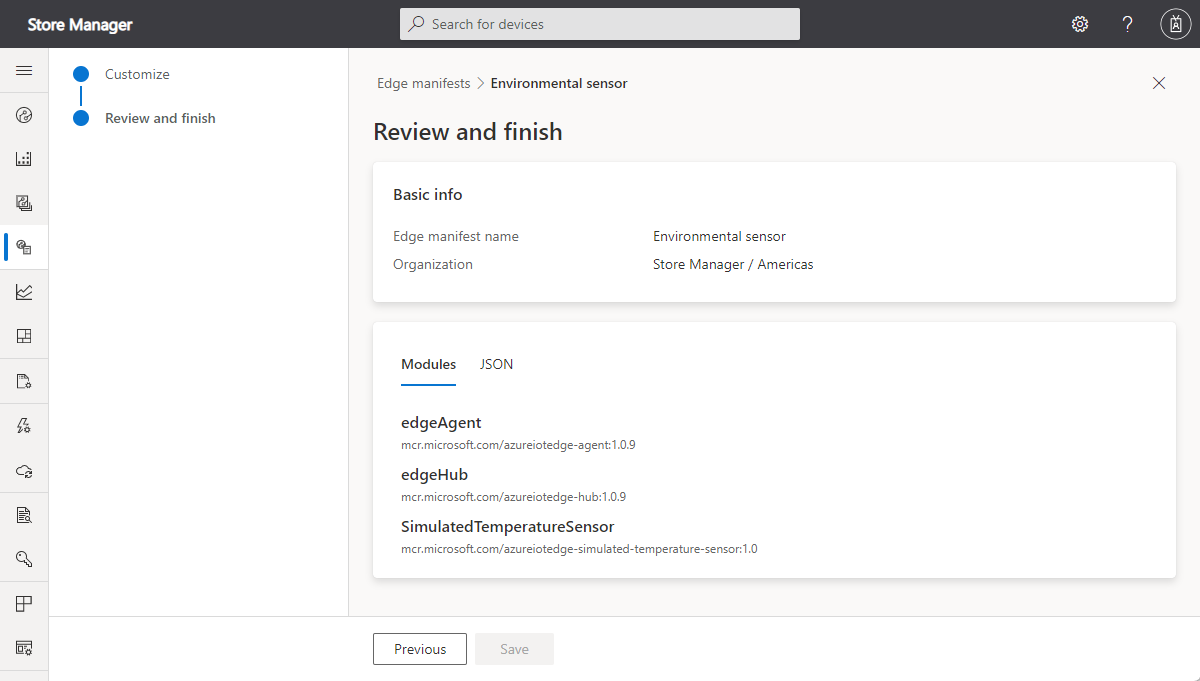
Task: Open the user account avatar
Action: coord(1175,23)
